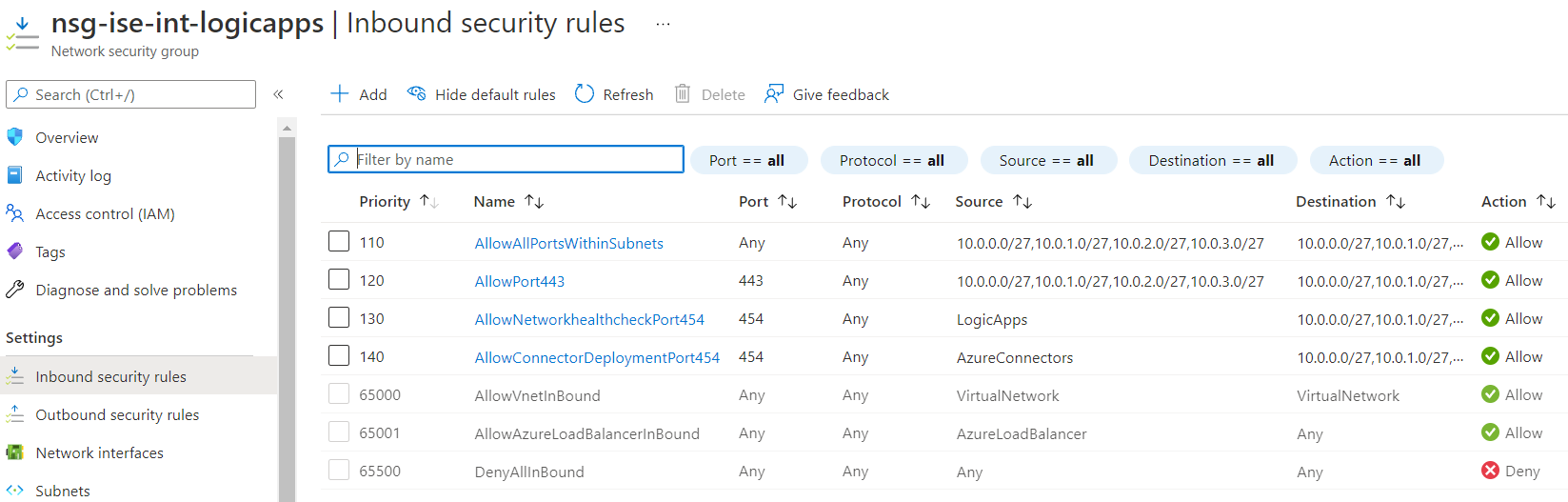Screen dimensions: 1568x502
Task: Open the AllowConnectorDeploymentPort454 rule link
Action: (x=597, y=357)
